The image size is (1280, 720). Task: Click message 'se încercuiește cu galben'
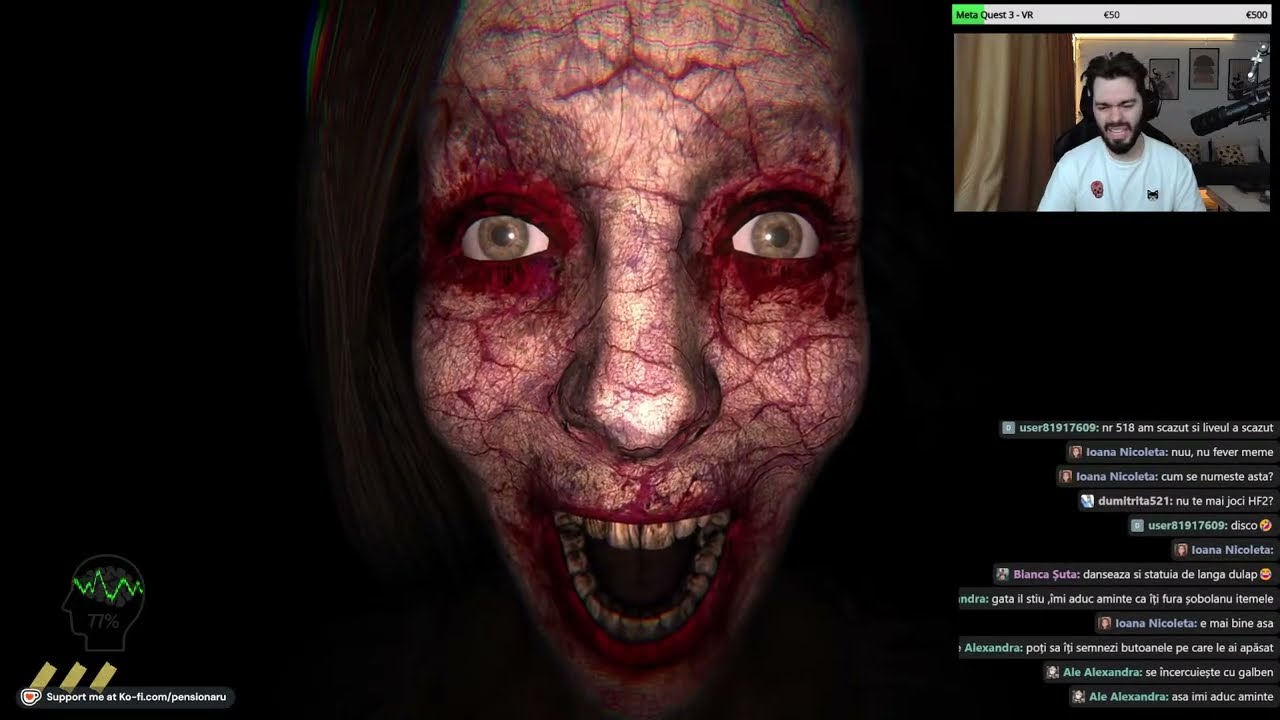(x=1210, y=673)
